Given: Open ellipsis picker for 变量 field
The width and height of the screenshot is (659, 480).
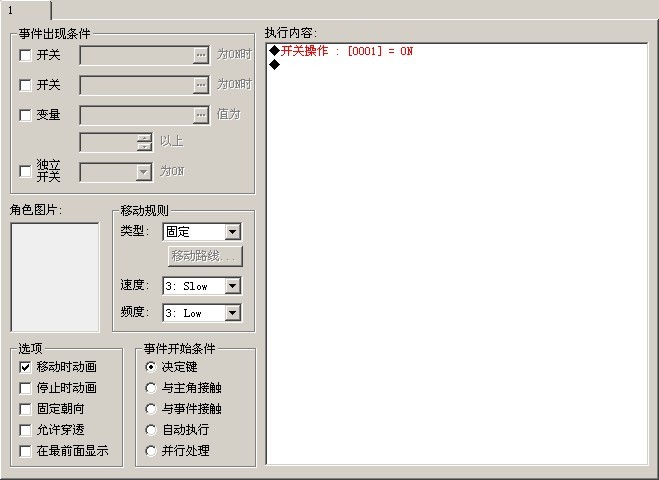Looking at the screenshot, I should click(201, 115).
